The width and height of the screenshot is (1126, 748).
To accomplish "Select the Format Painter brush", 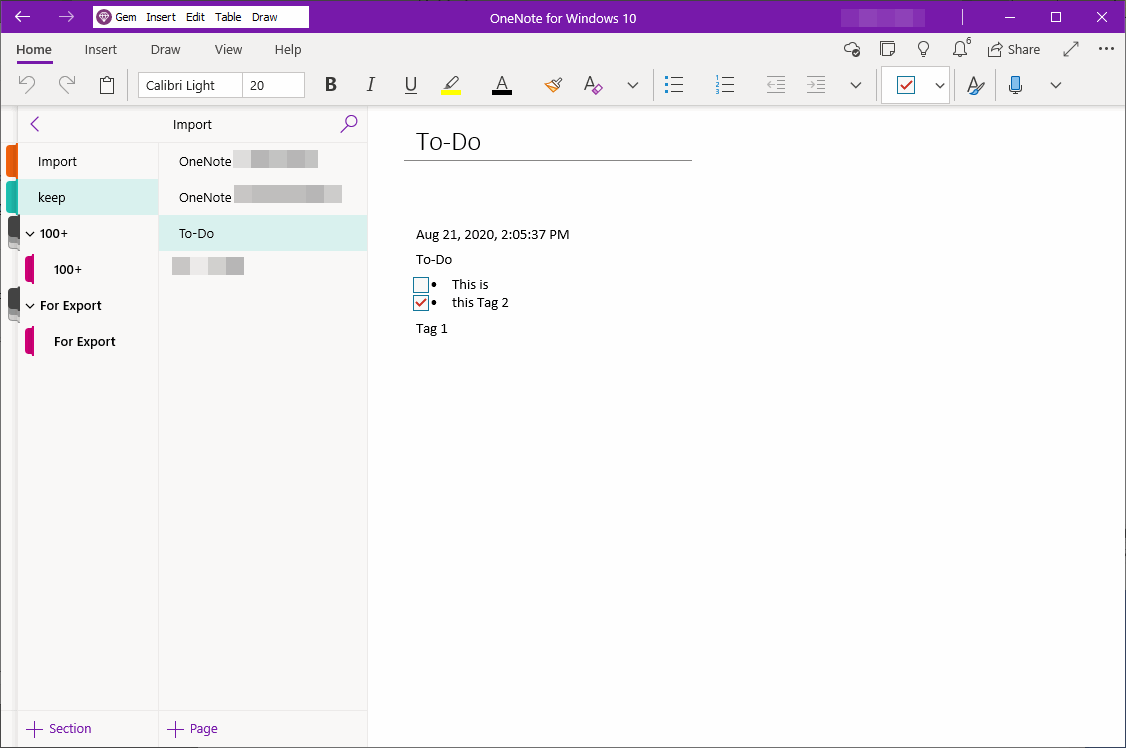I will point(553,85).
